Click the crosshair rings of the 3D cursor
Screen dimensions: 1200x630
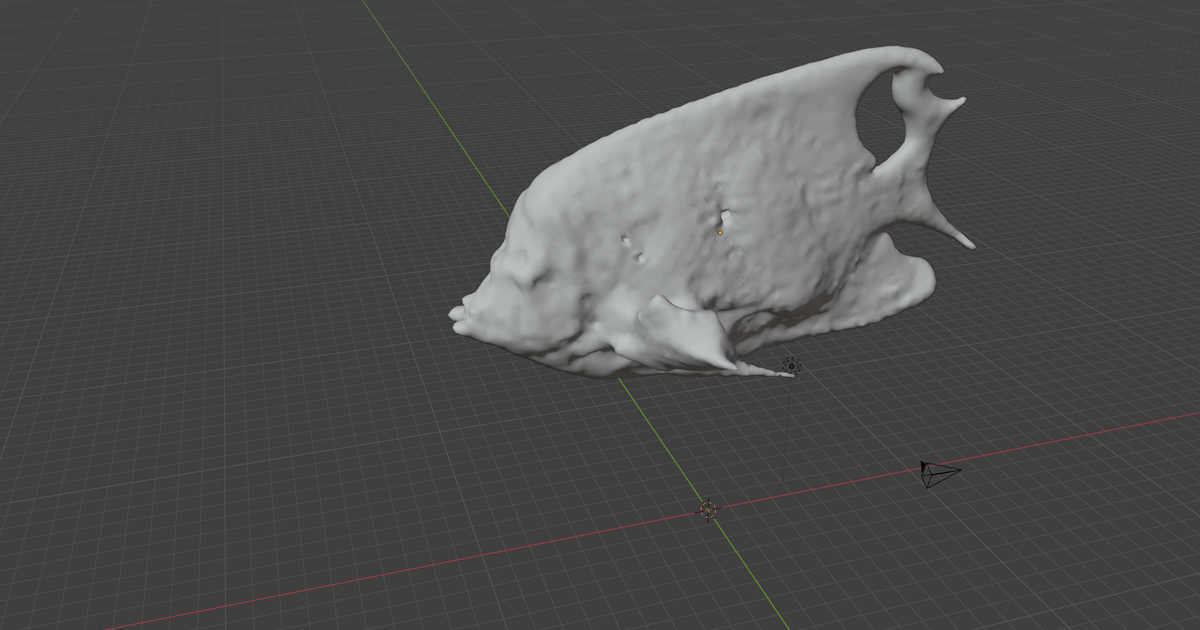point(710,510)
